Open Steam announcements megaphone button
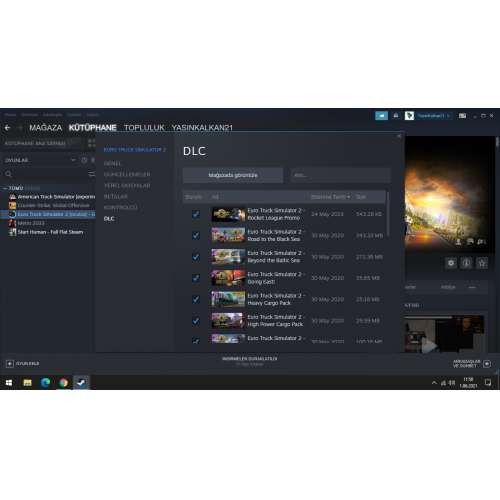500x500 pixels. pos(381,116)
